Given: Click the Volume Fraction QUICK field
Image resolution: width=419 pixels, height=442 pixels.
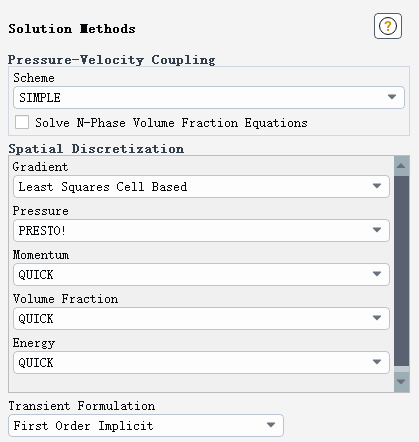Looking at the screenshot, I should tap(201, 318).
